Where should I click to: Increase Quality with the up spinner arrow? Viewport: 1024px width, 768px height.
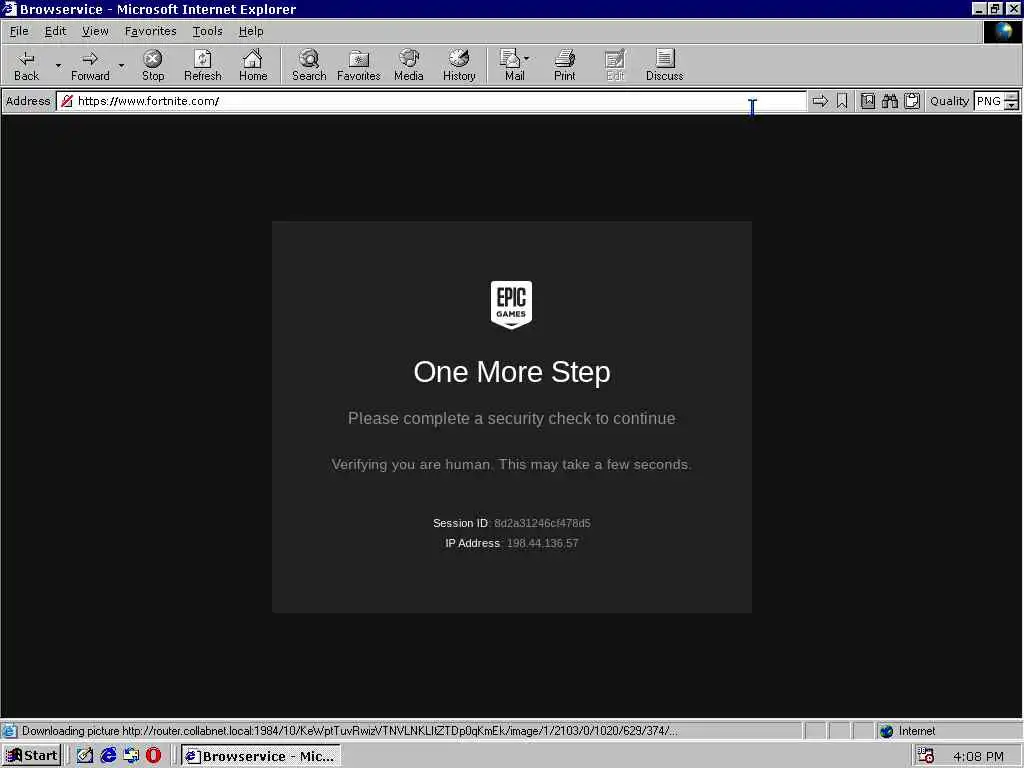click(x=1012, y=97)
